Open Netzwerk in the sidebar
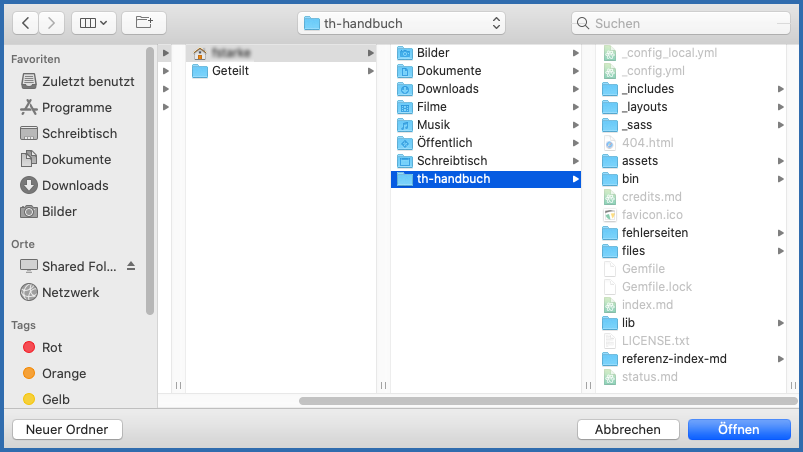803x452 pixels. [x=59, y=292]
